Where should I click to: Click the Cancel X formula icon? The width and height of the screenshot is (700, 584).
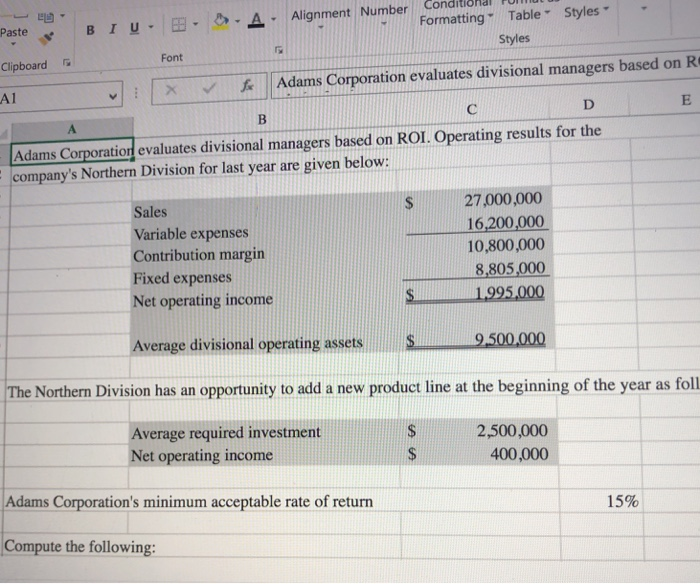[x=171, y=90]
